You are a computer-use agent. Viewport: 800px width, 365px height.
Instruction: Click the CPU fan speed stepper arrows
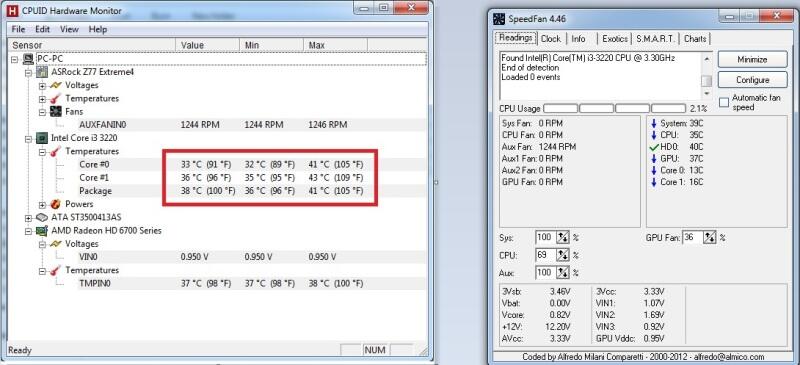click(562, 255)
